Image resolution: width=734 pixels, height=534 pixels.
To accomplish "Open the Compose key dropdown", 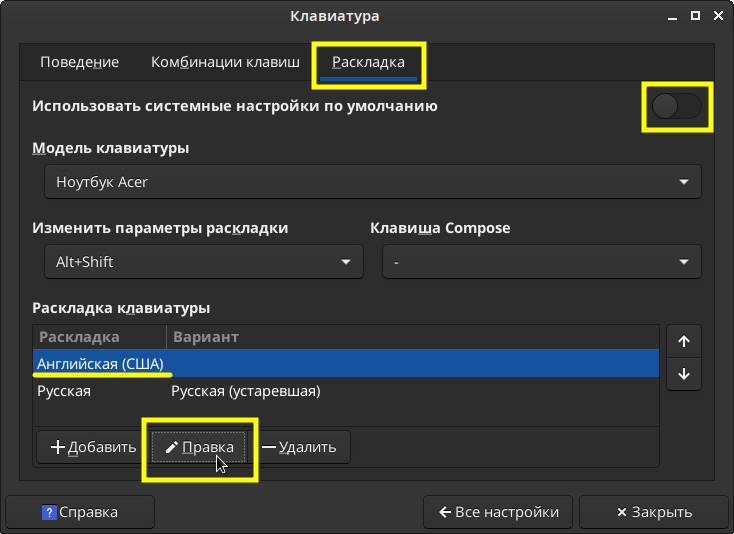I will click(x=541, y=262).
